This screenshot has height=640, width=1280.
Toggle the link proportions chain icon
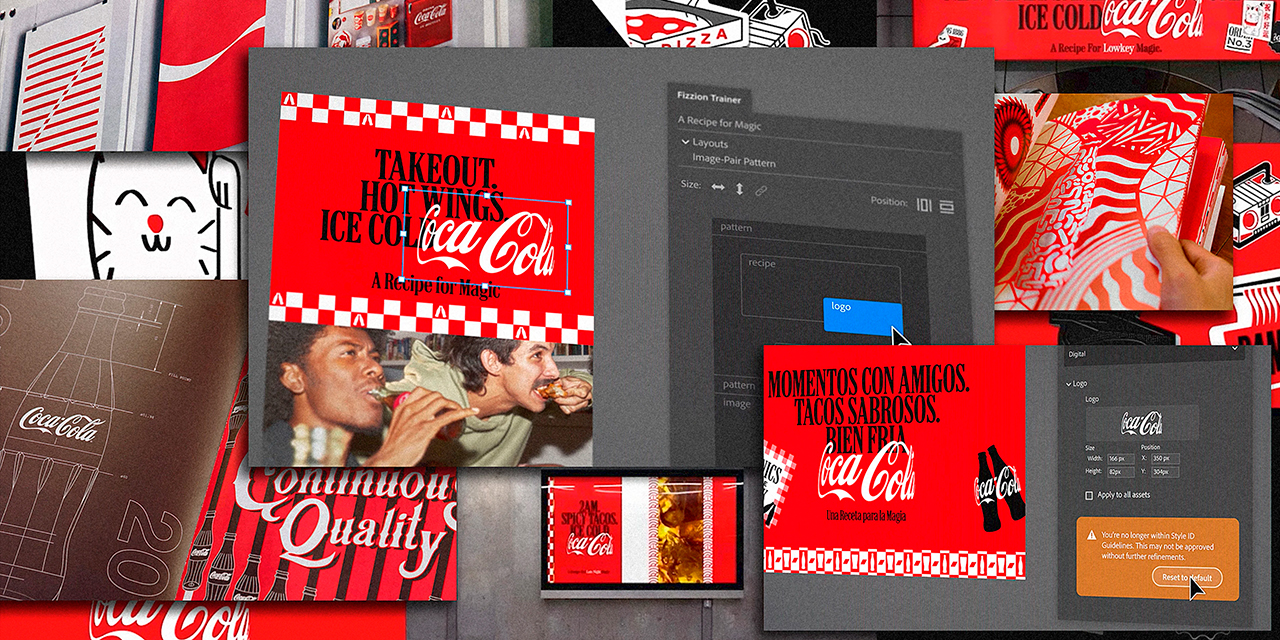pyautogui.click(x=761, y=189)
